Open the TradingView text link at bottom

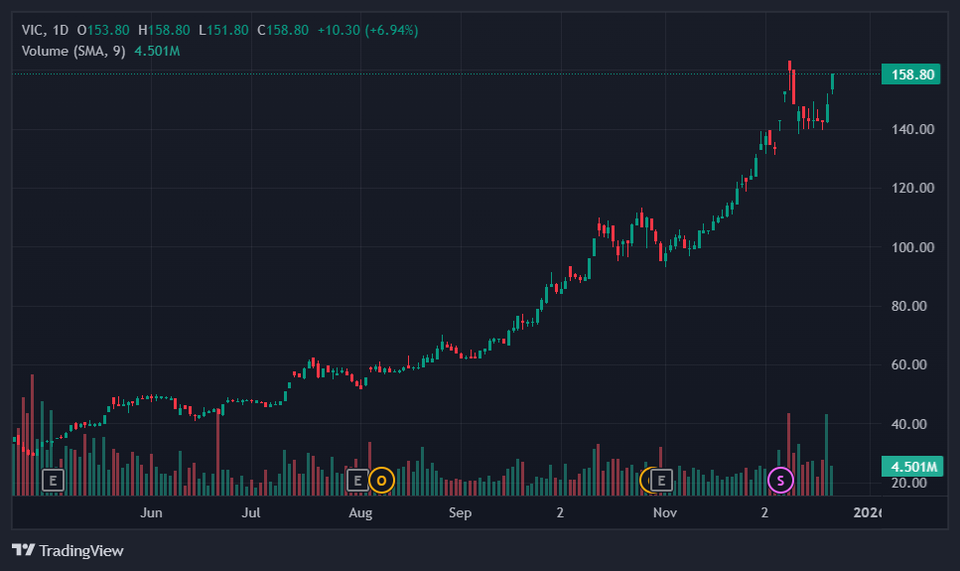coord(82,550)
